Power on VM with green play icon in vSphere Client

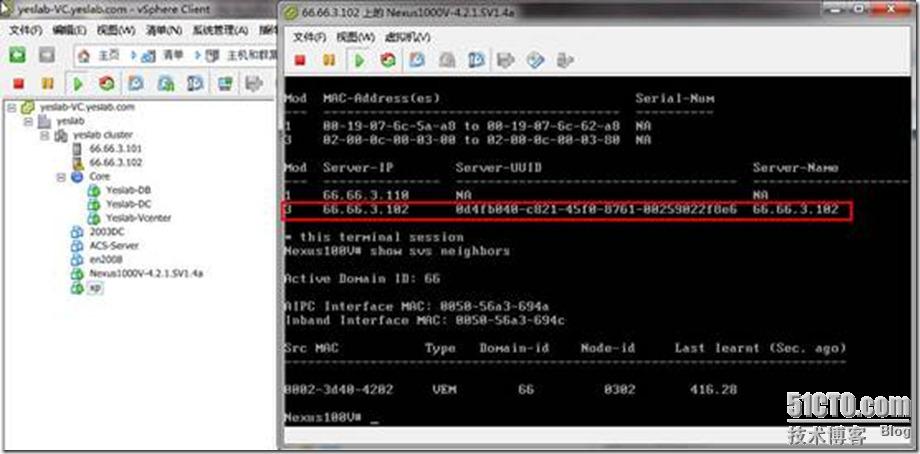77,84
